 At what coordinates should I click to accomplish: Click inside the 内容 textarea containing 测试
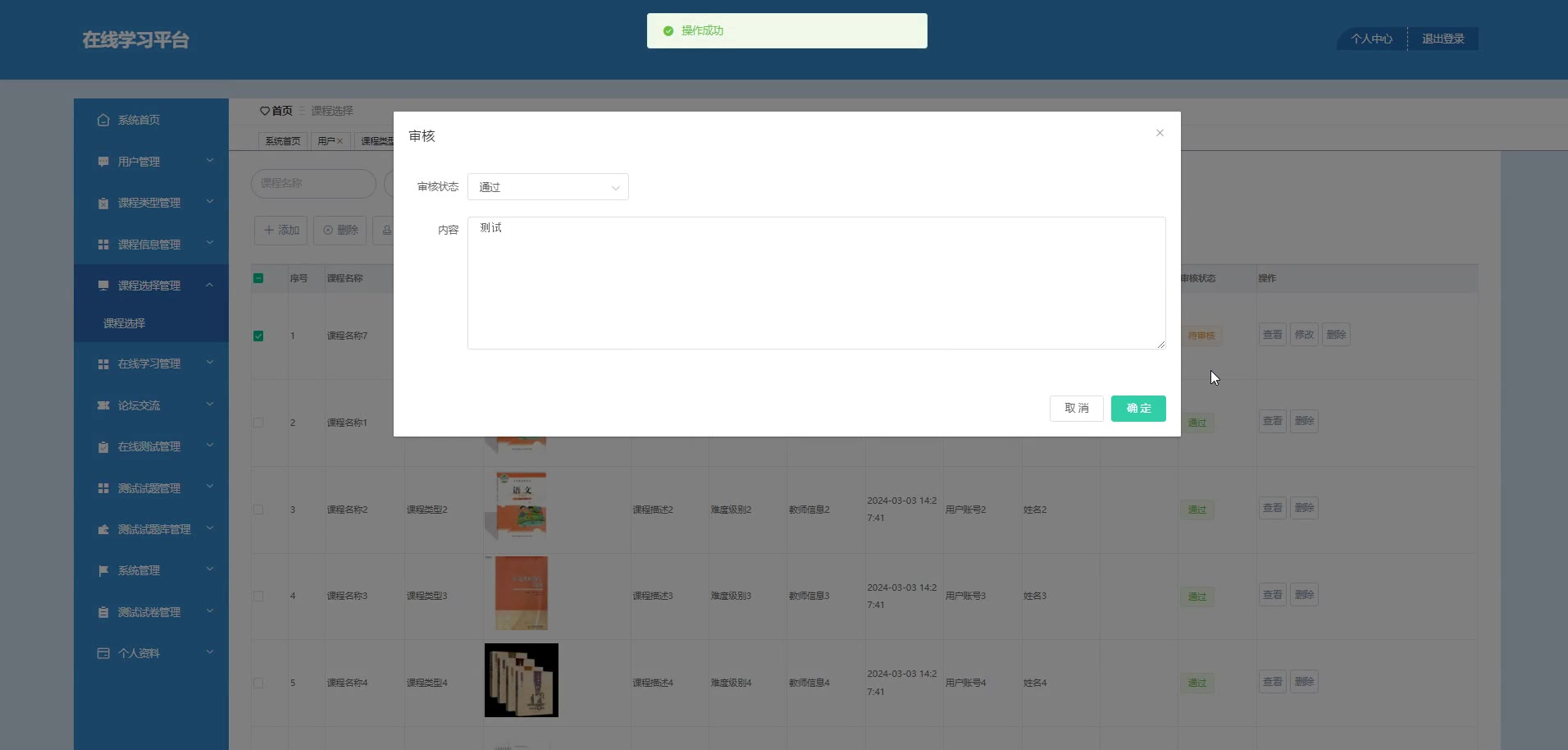(x=816, y=283)
